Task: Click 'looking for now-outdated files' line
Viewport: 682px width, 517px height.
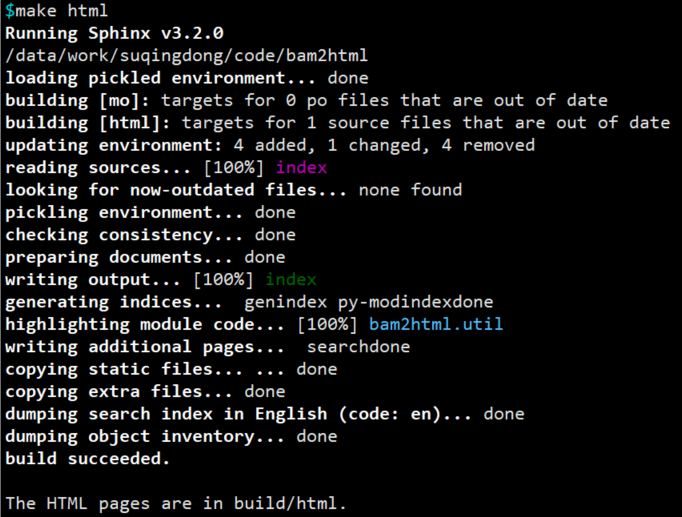Action: click(234, 190)
